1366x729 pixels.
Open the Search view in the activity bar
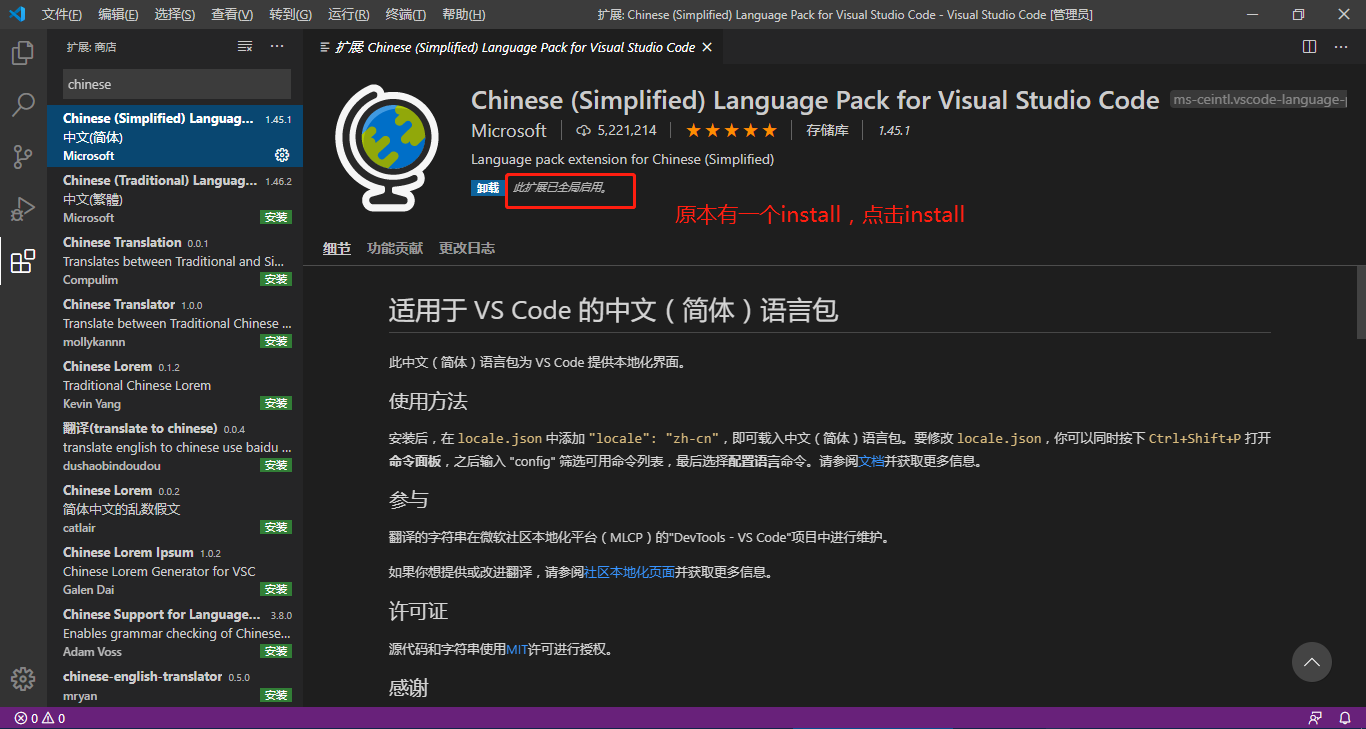22,104
